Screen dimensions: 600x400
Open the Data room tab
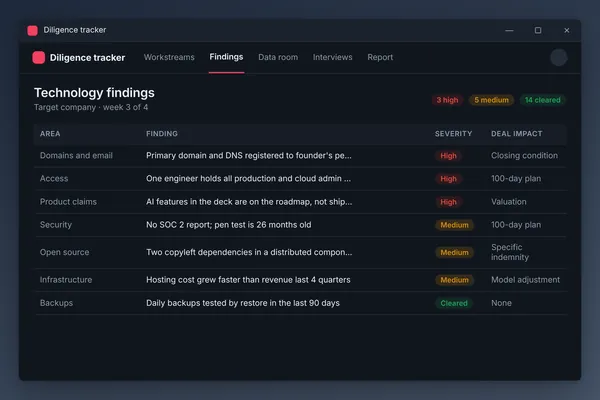pos(278,57)
